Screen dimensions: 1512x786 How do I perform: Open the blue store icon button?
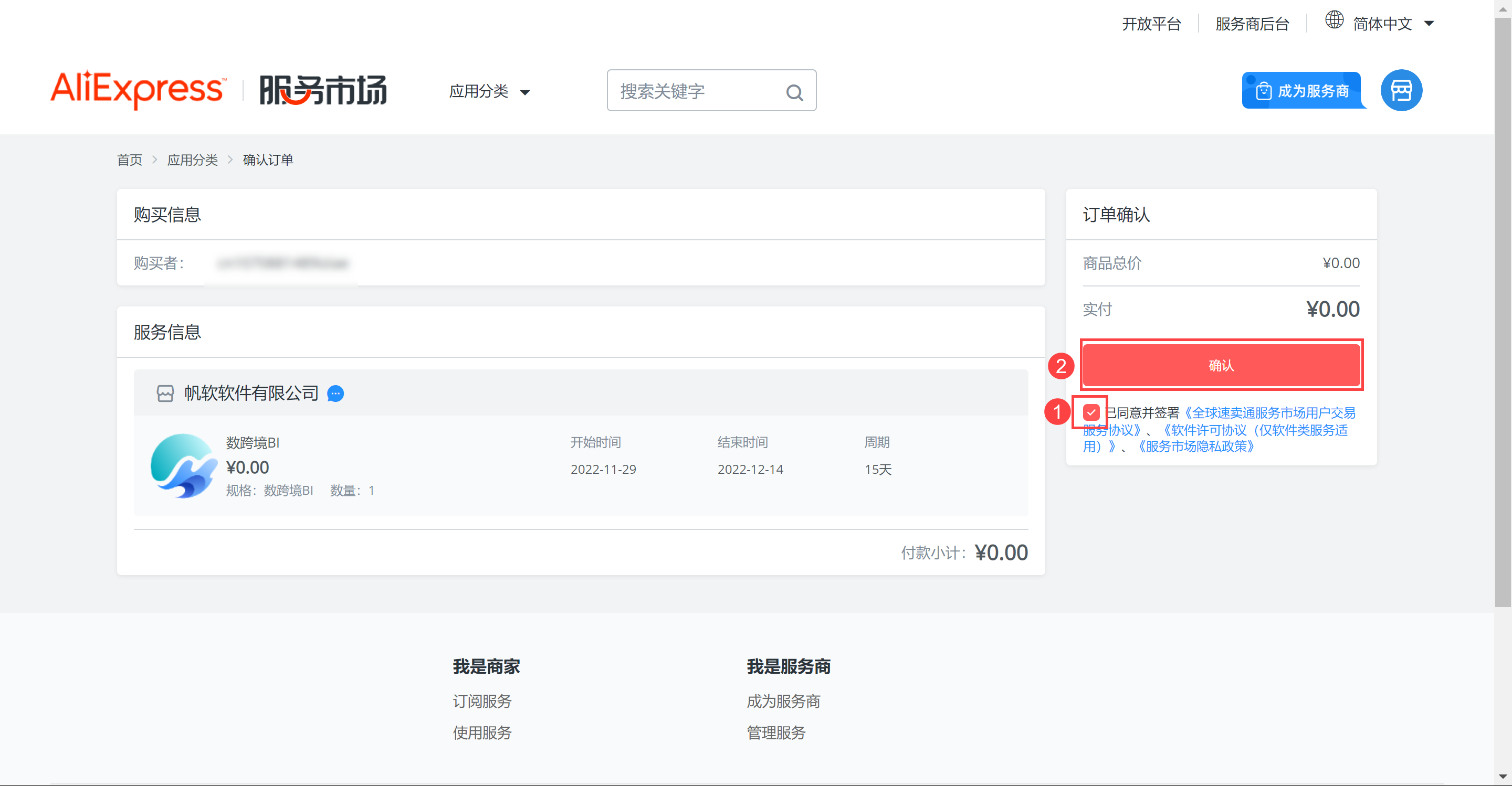click(1401, 90)
